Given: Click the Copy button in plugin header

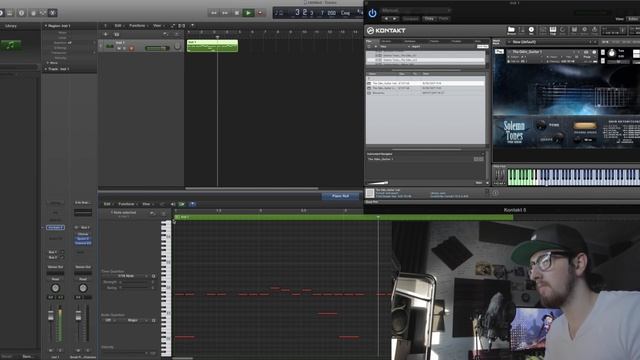Looking at the screenshot, I should [x=429, y=19].
